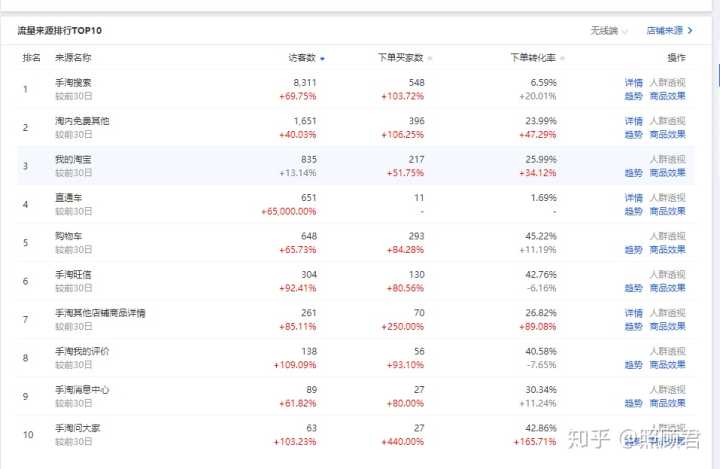View 趋势 for the 手淘搜索 row
This screenshot has width=720, height=469.
point(634,96)
